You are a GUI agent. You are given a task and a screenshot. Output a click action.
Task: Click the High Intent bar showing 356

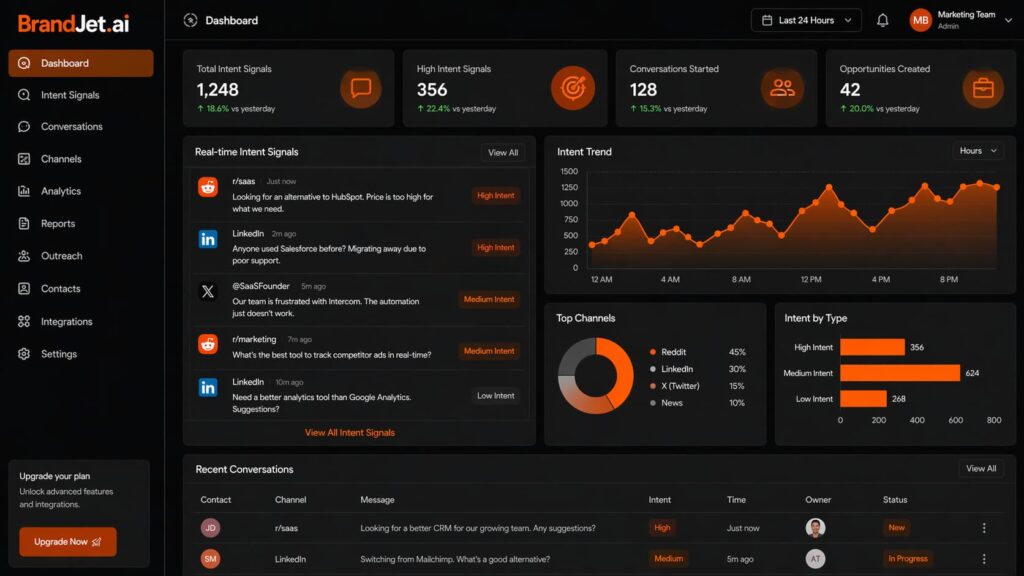[872, 347]
